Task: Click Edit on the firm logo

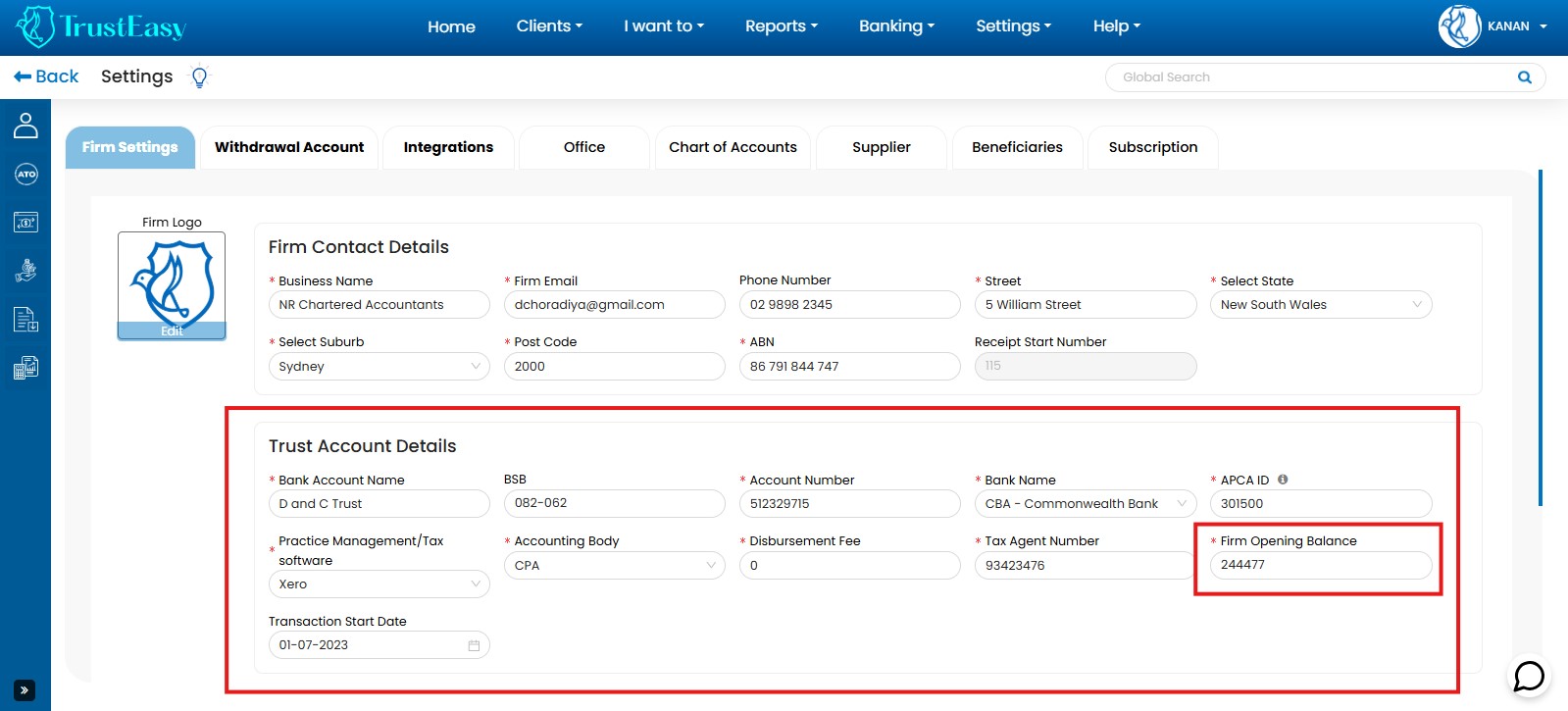Action: click(172, 331)
